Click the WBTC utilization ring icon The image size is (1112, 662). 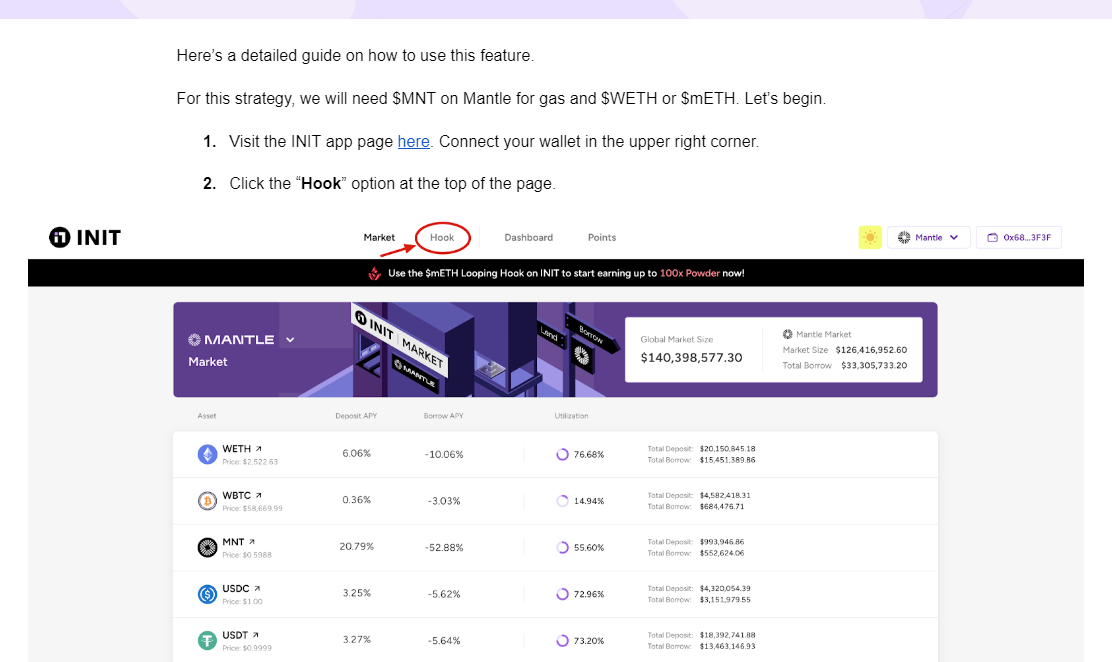point(562,501)
